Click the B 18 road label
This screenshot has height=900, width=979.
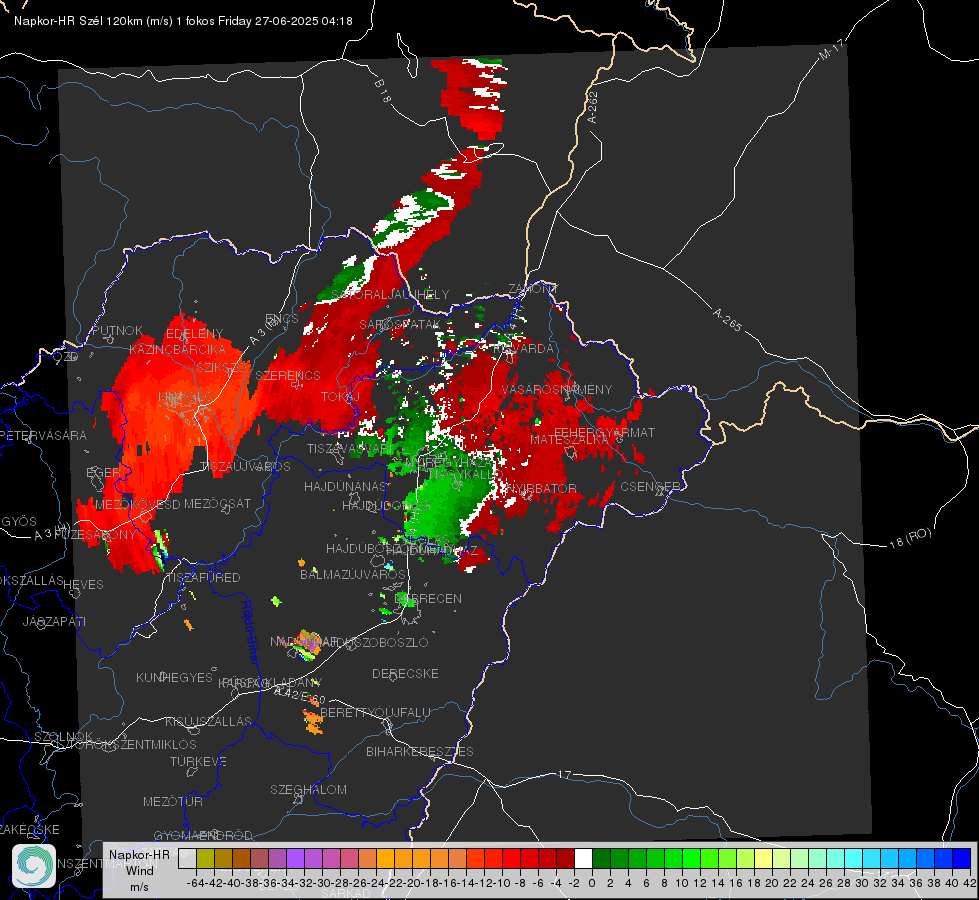(x=383, y=91)
